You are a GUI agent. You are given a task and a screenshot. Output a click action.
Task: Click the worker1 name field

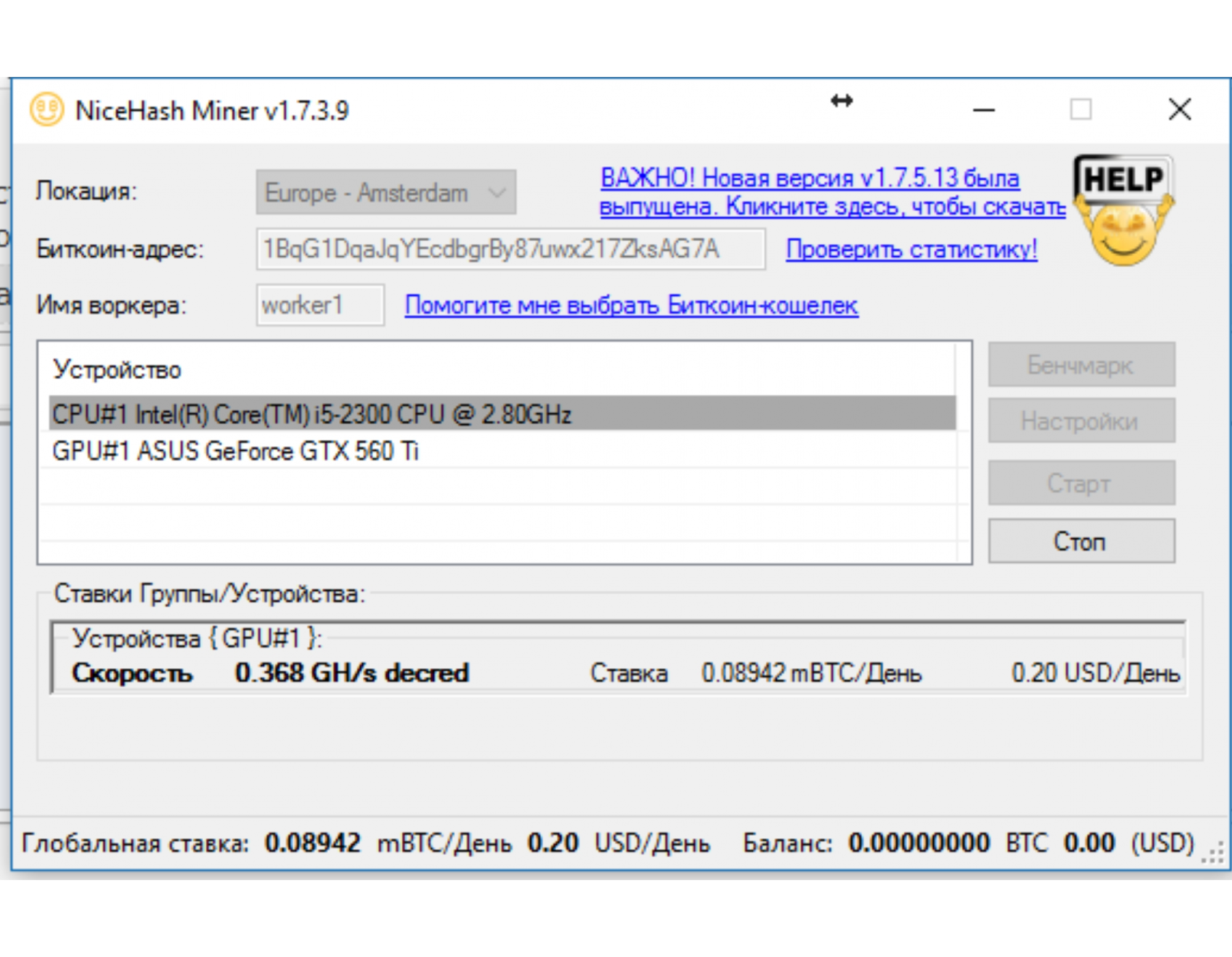[x=320, y=305]
